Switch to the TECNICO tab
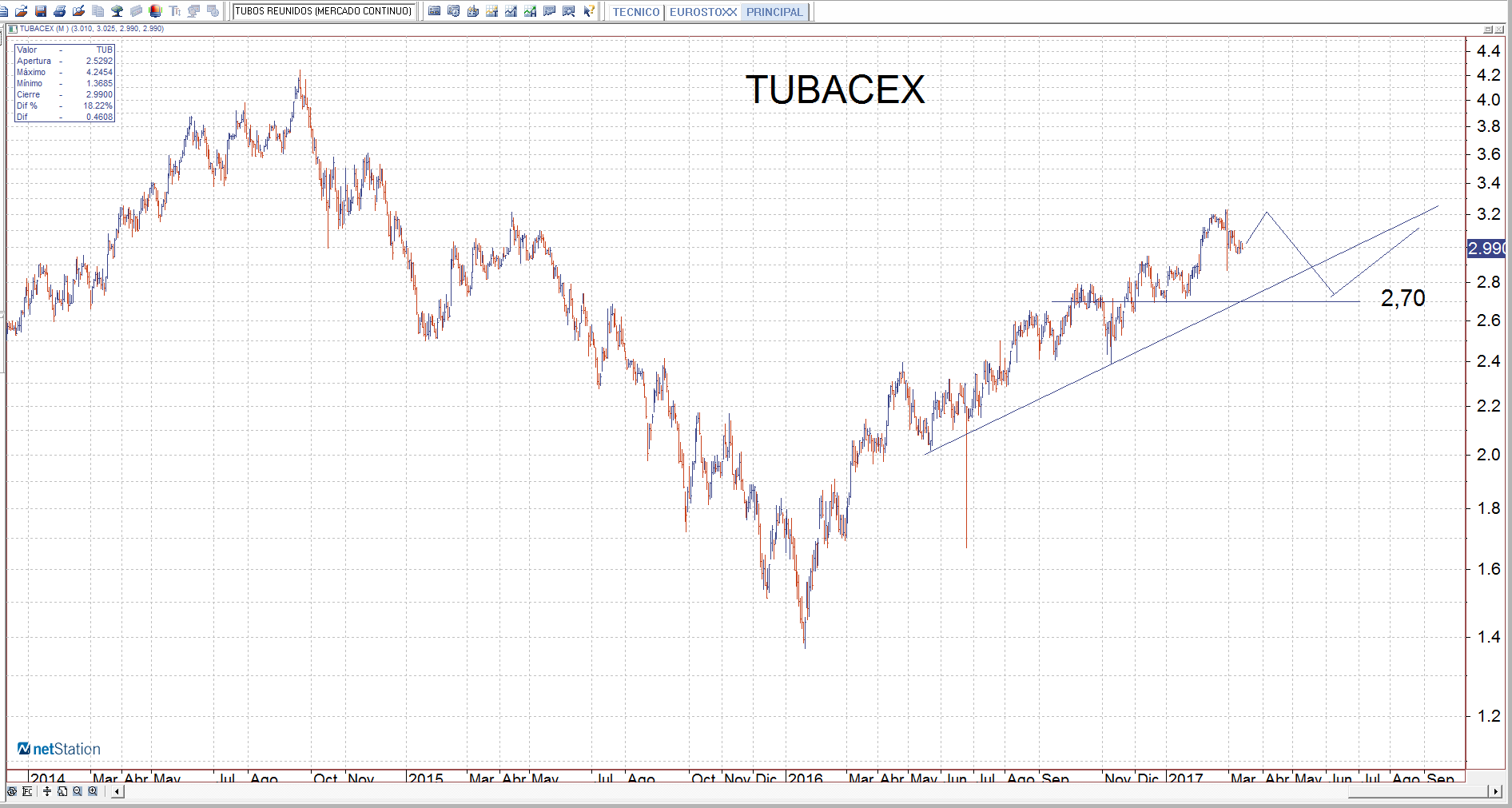1512x808 pixels. [636, 12]
